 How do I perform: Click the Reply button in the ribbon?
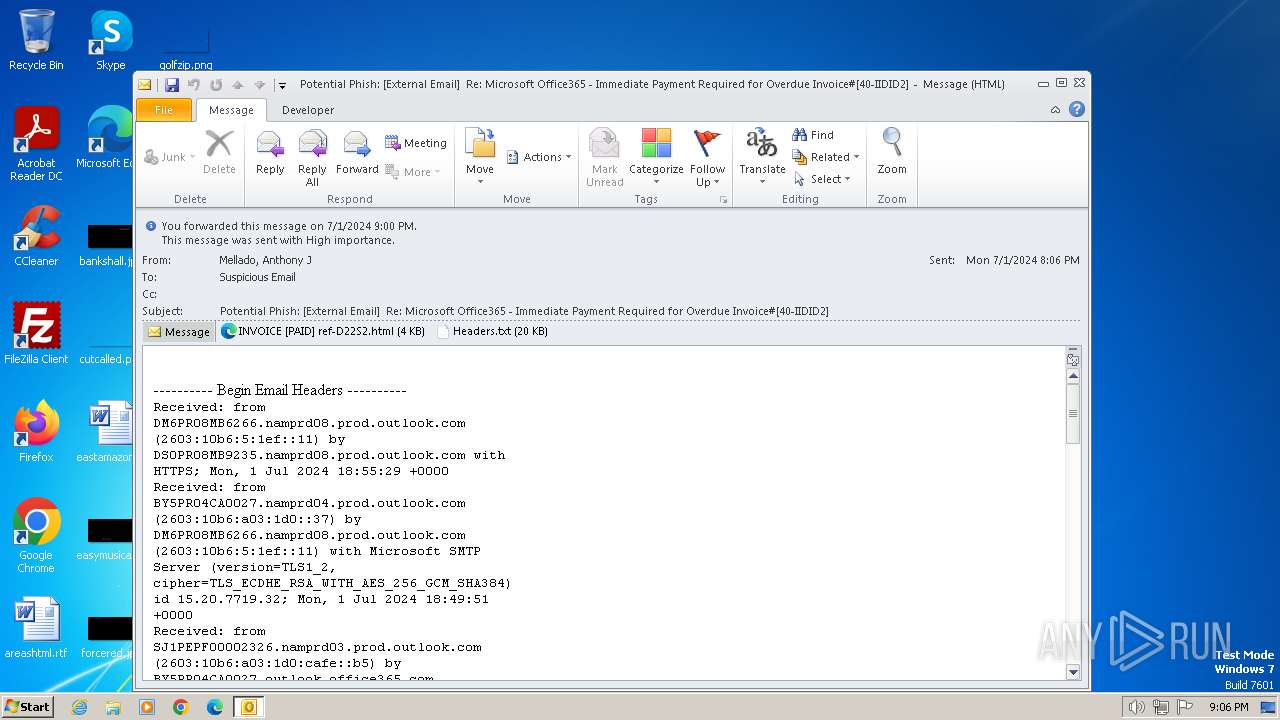click(270, 155)
